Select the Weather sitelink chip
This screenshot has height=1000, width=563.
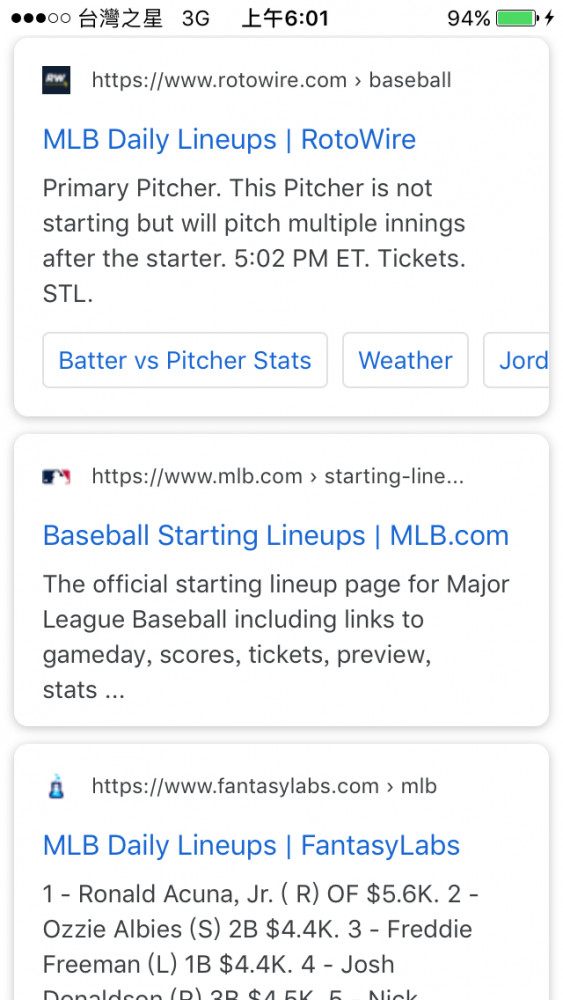(406, 360)
